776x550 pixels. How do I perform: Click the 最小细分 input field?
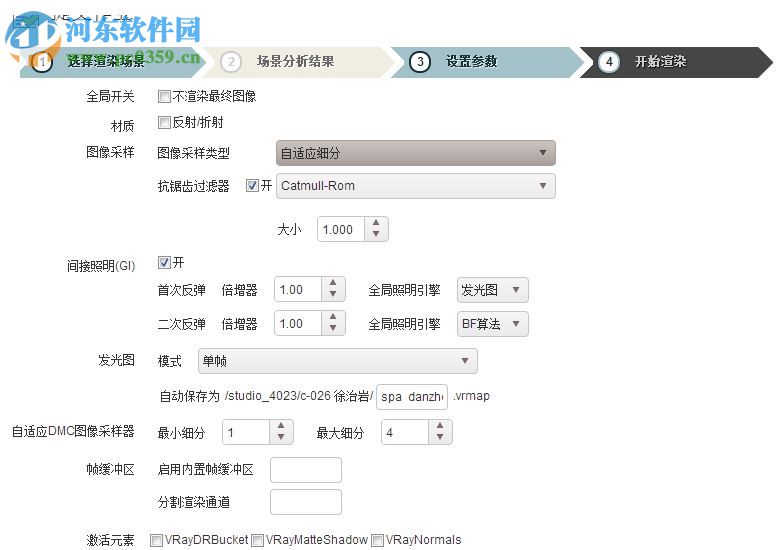[246, 432]
